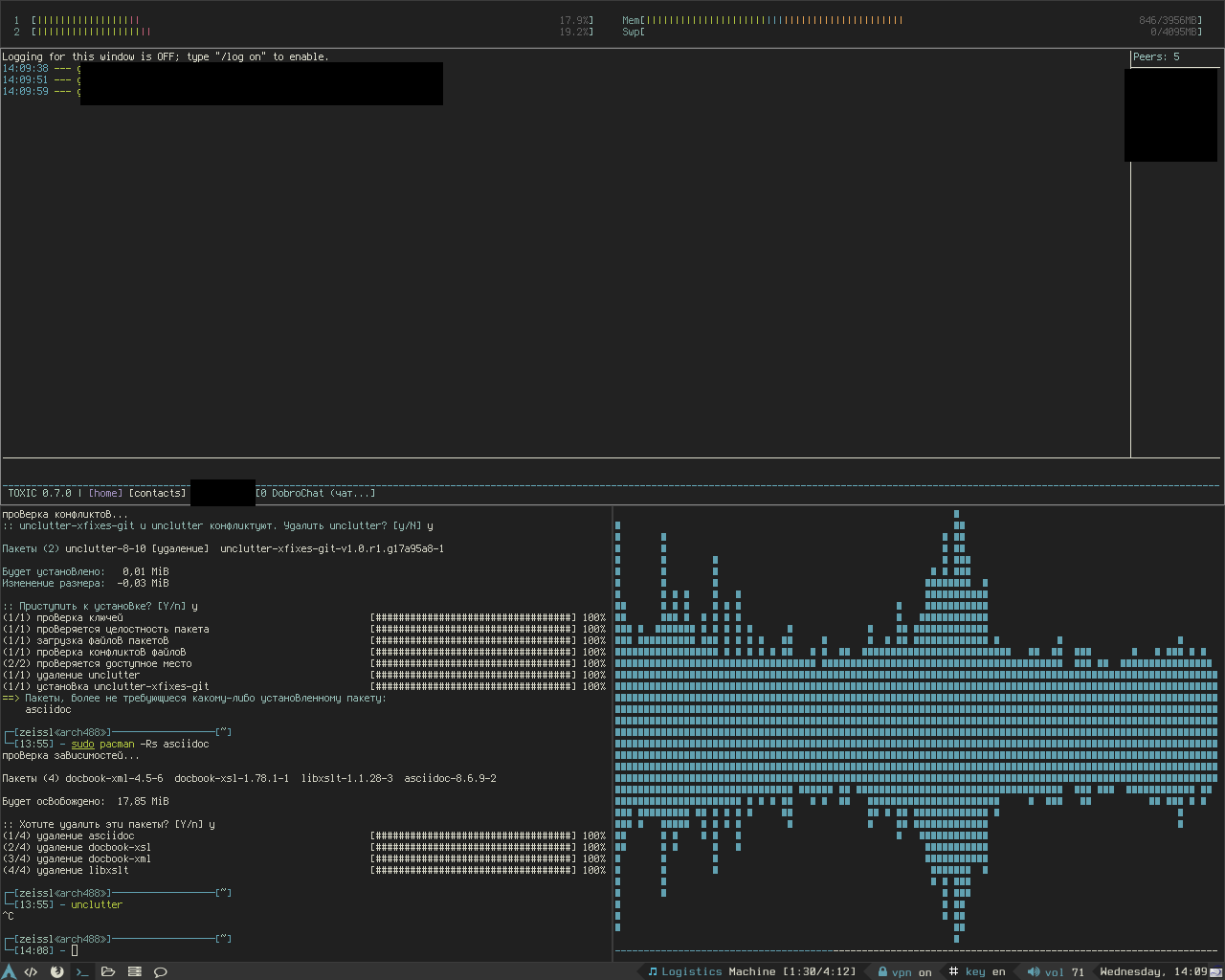Switch keyboard layout via key en indicator
Viewport: 1225px width, 980px height.
(985, 971)
